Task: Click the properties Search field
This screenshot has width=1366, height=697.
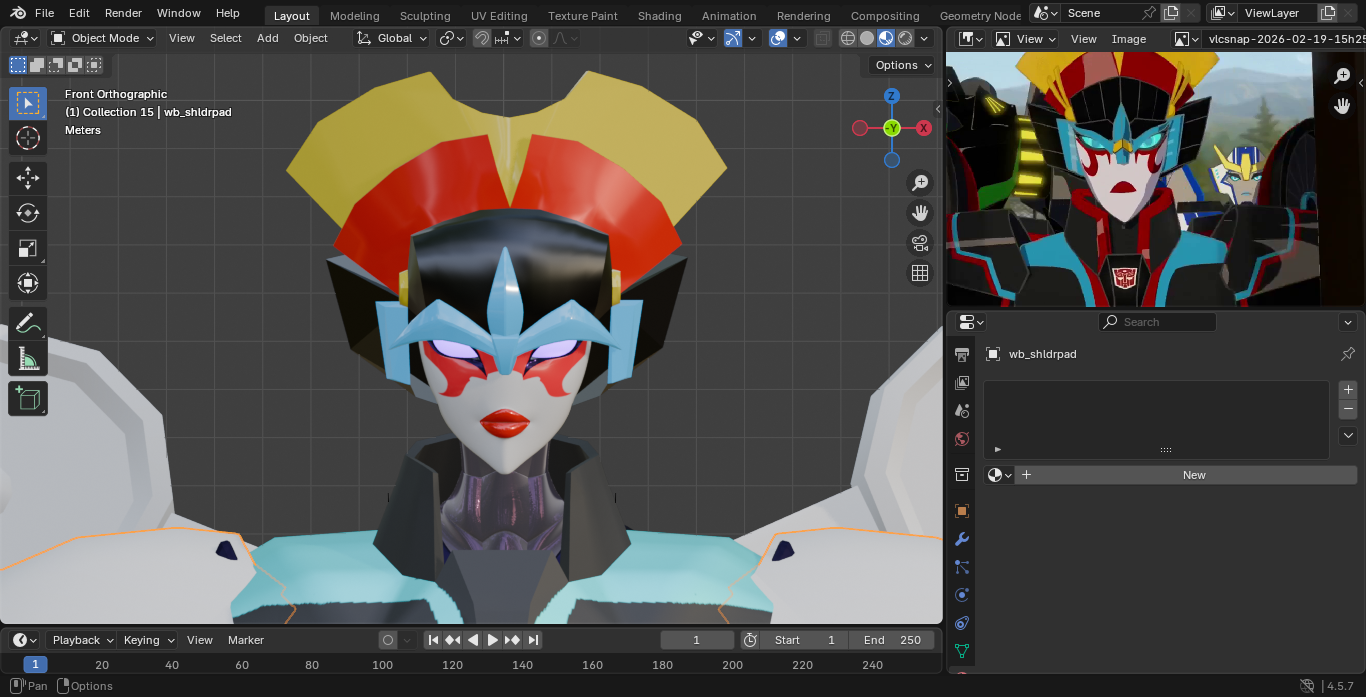Action: [x=1157, y=322]
